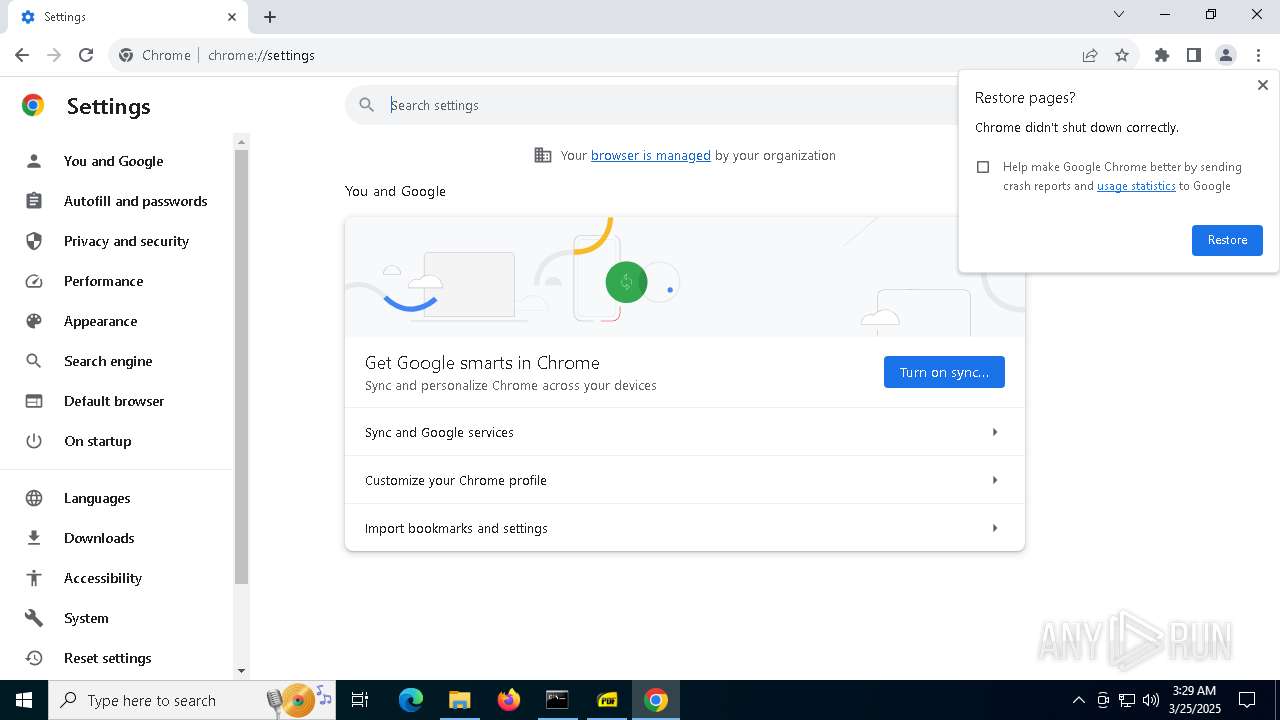Viewport: 1280px width, 720px height.
Task: Open Windows Start menu
Action: pyautogui.click(x=24, y=700)
